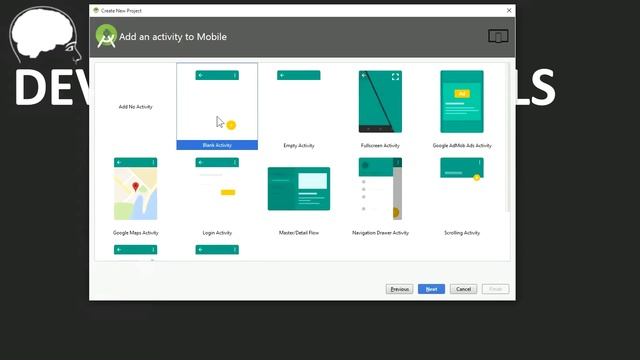Select the Google AdMob Ads Activity thumbnail
Image resolution: width=640 pixels, height=360 pixels.
click(x=462, y=101)
